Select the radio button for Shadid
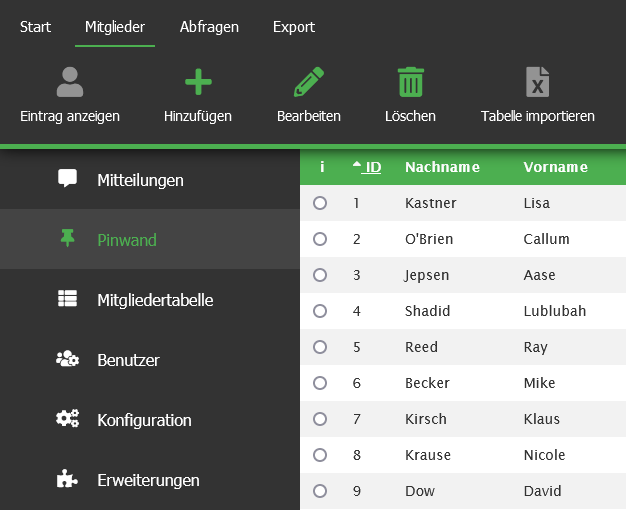This screenshot has height=510, width=626. click(x=320, y=311)
